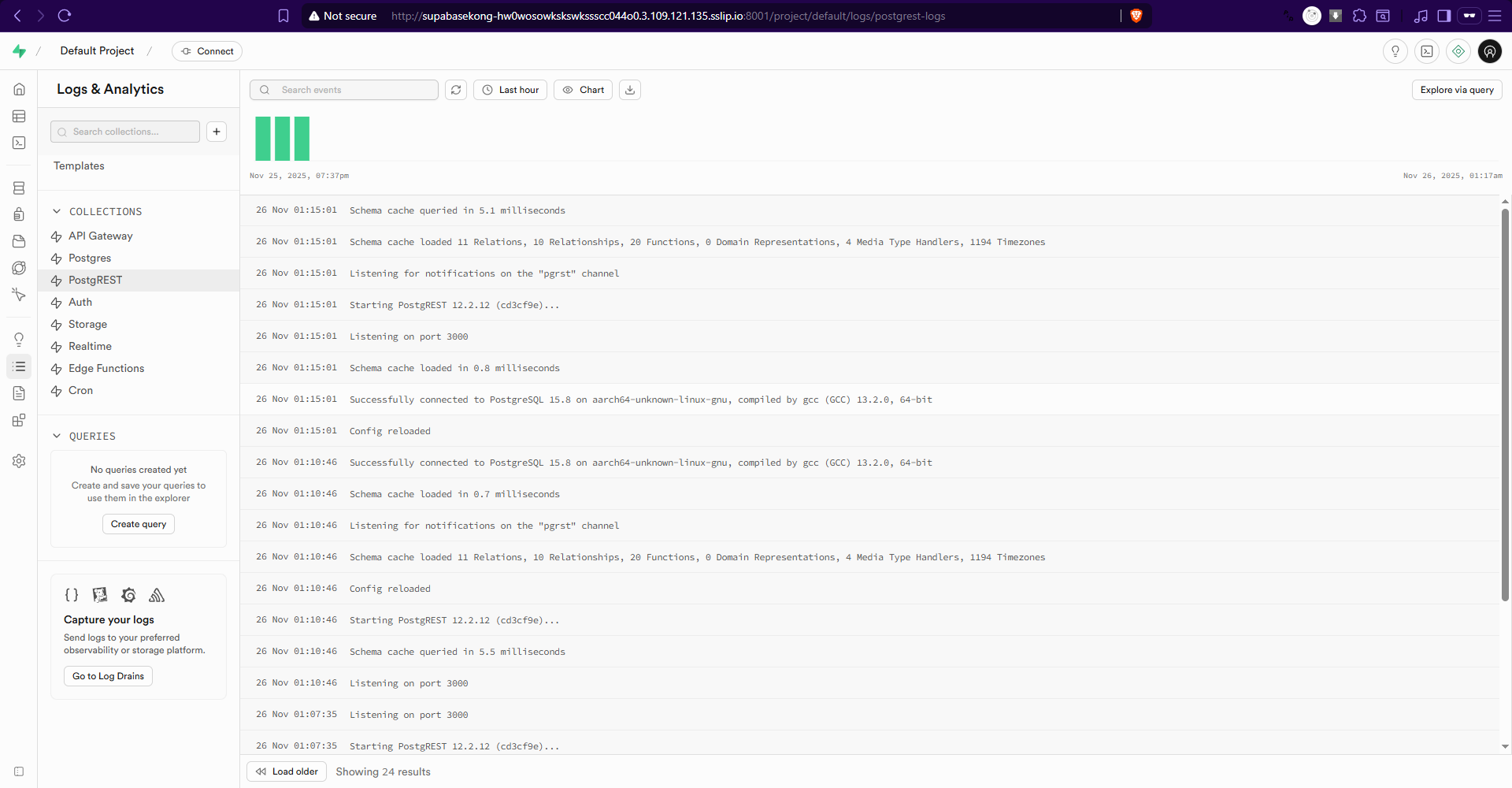Open the help lightbulb icon in header
Viewport: 1512px width, 788px height.
coord(1395,51)
